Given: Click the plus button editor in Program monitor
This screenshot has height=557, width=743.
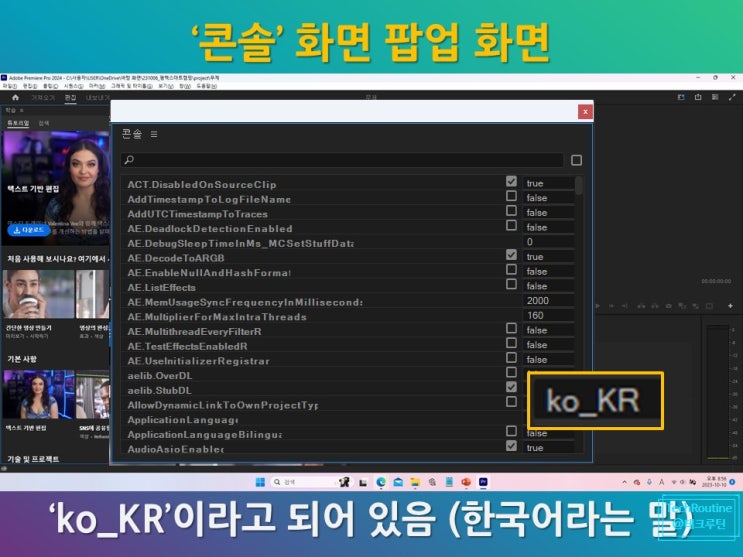Looking at the screenshot, I should pos(730,306).
